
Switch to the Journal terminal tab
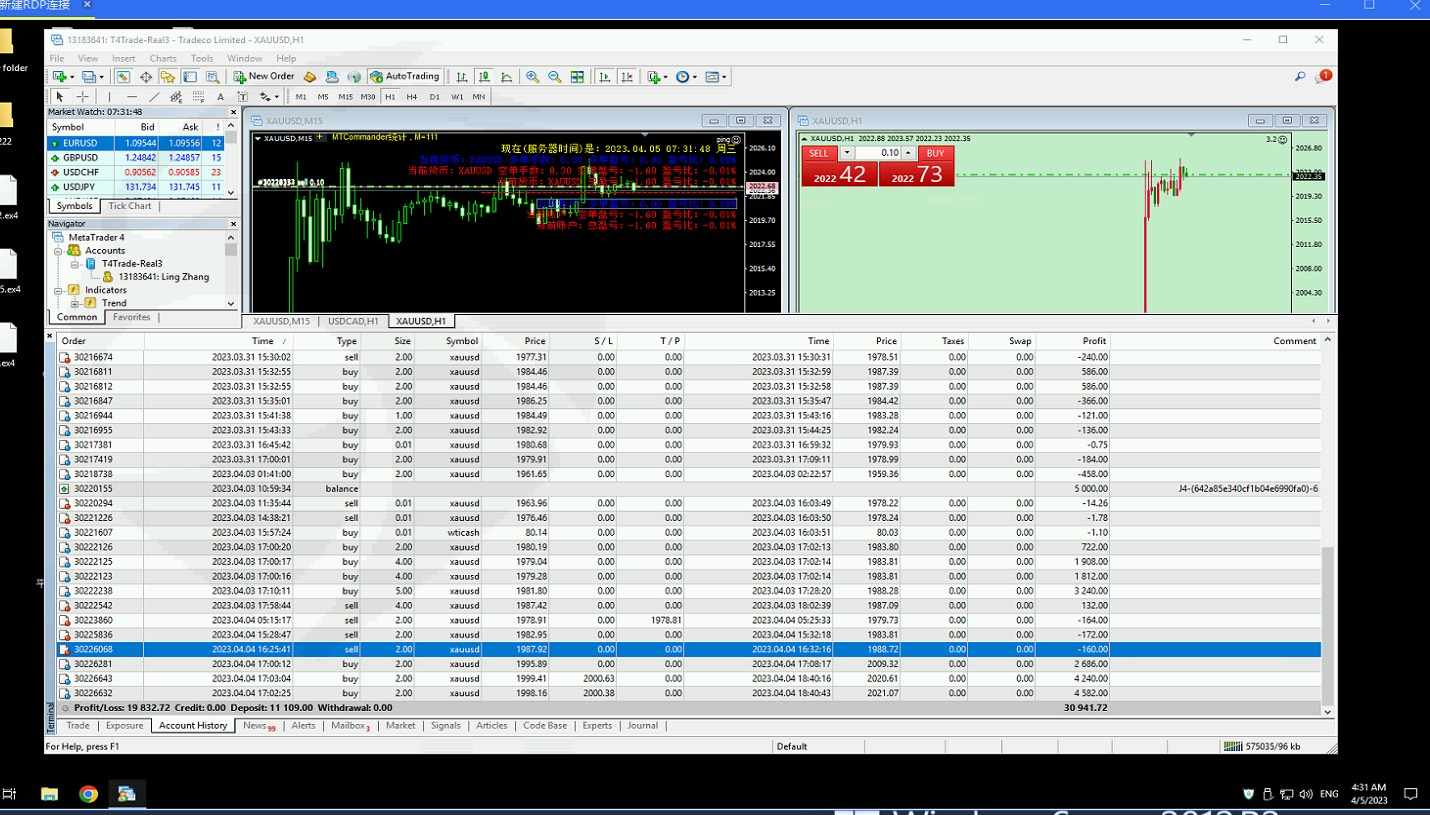[643, 726]
